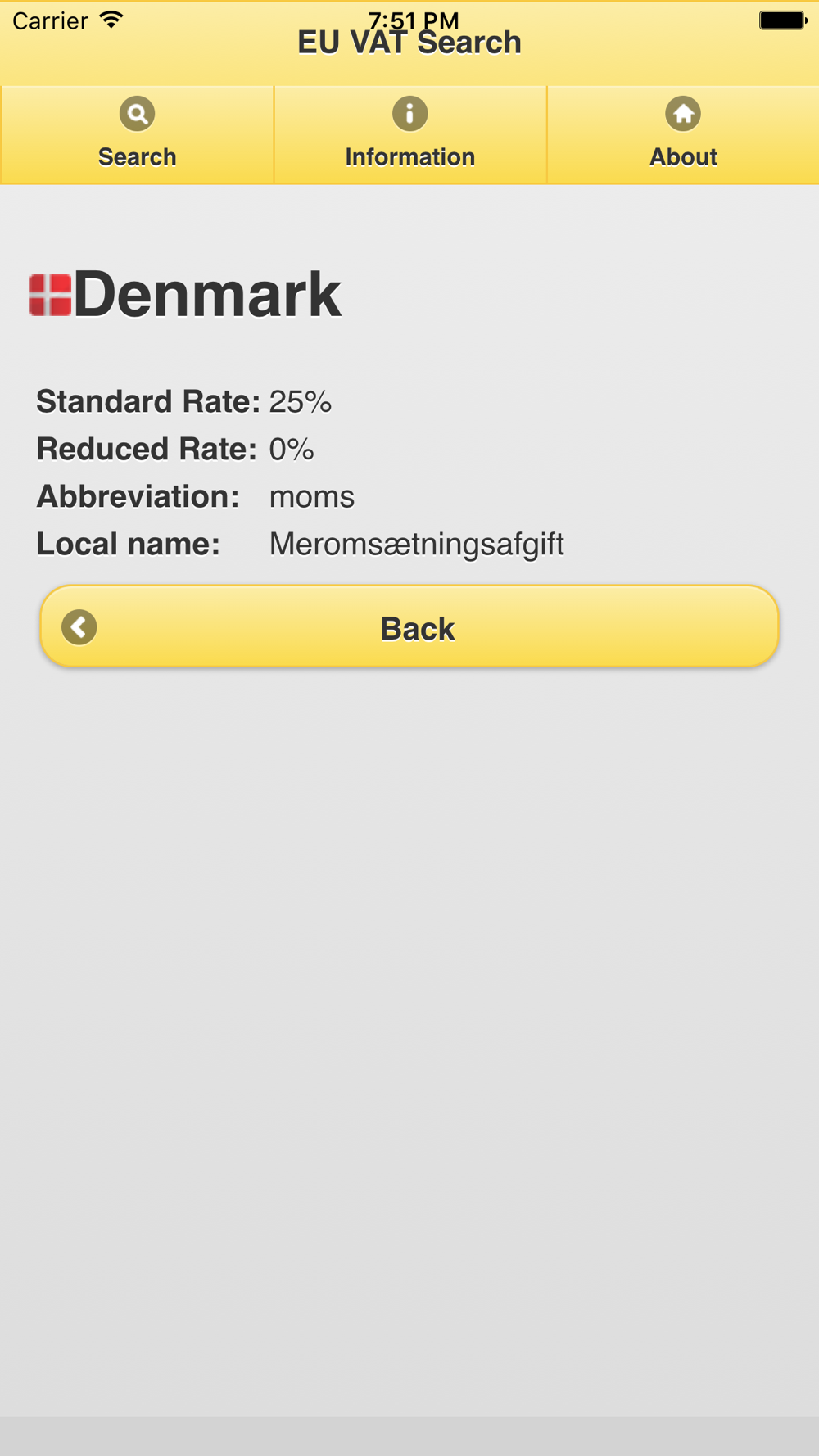This screenshot has width=819, height=1456.
Task: Tap the Meromsætningsafgift local name
Action: [x=416, y=545]
